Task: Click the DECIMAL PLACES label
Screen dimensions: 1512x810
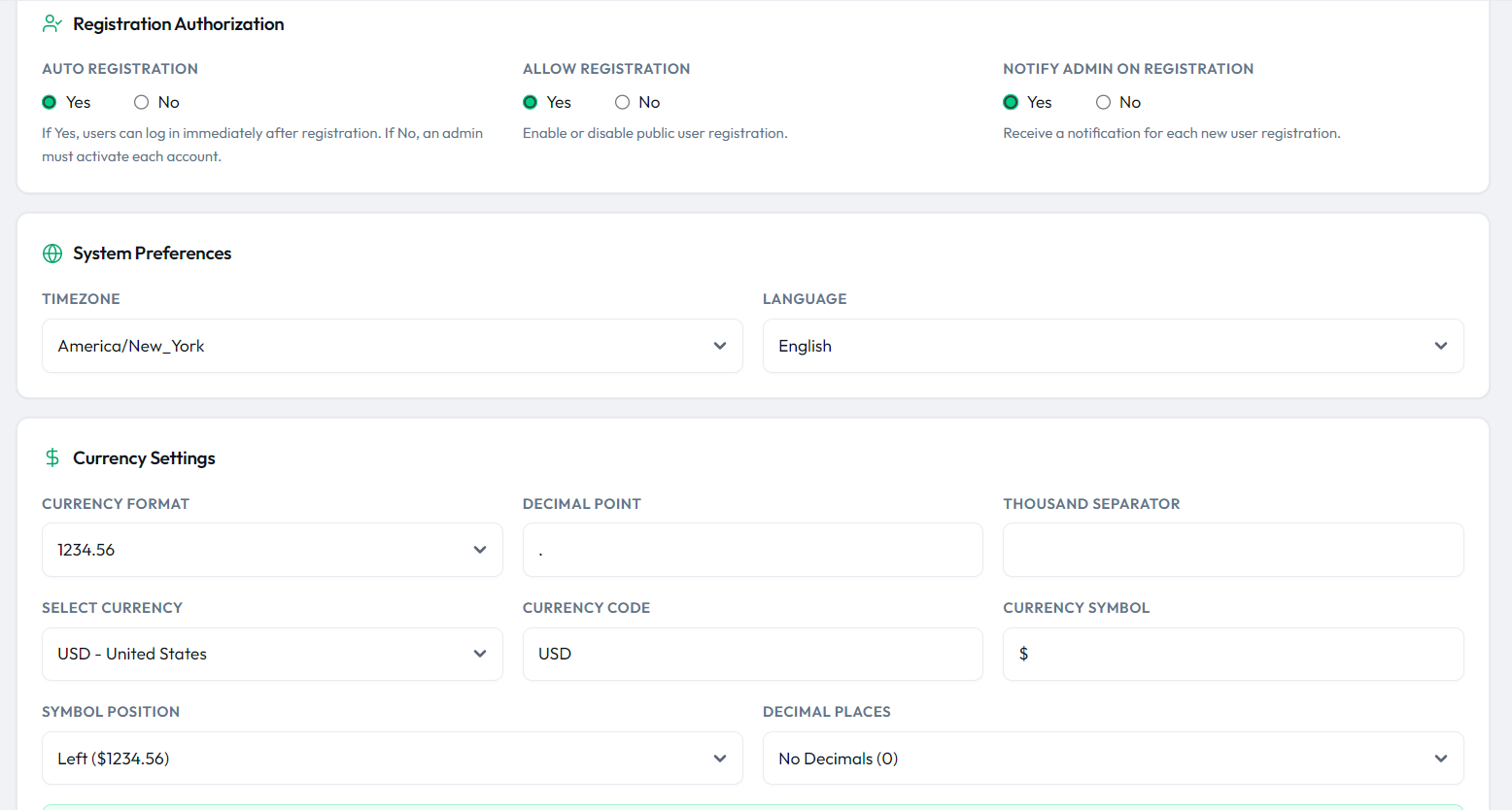Action: 827,712
